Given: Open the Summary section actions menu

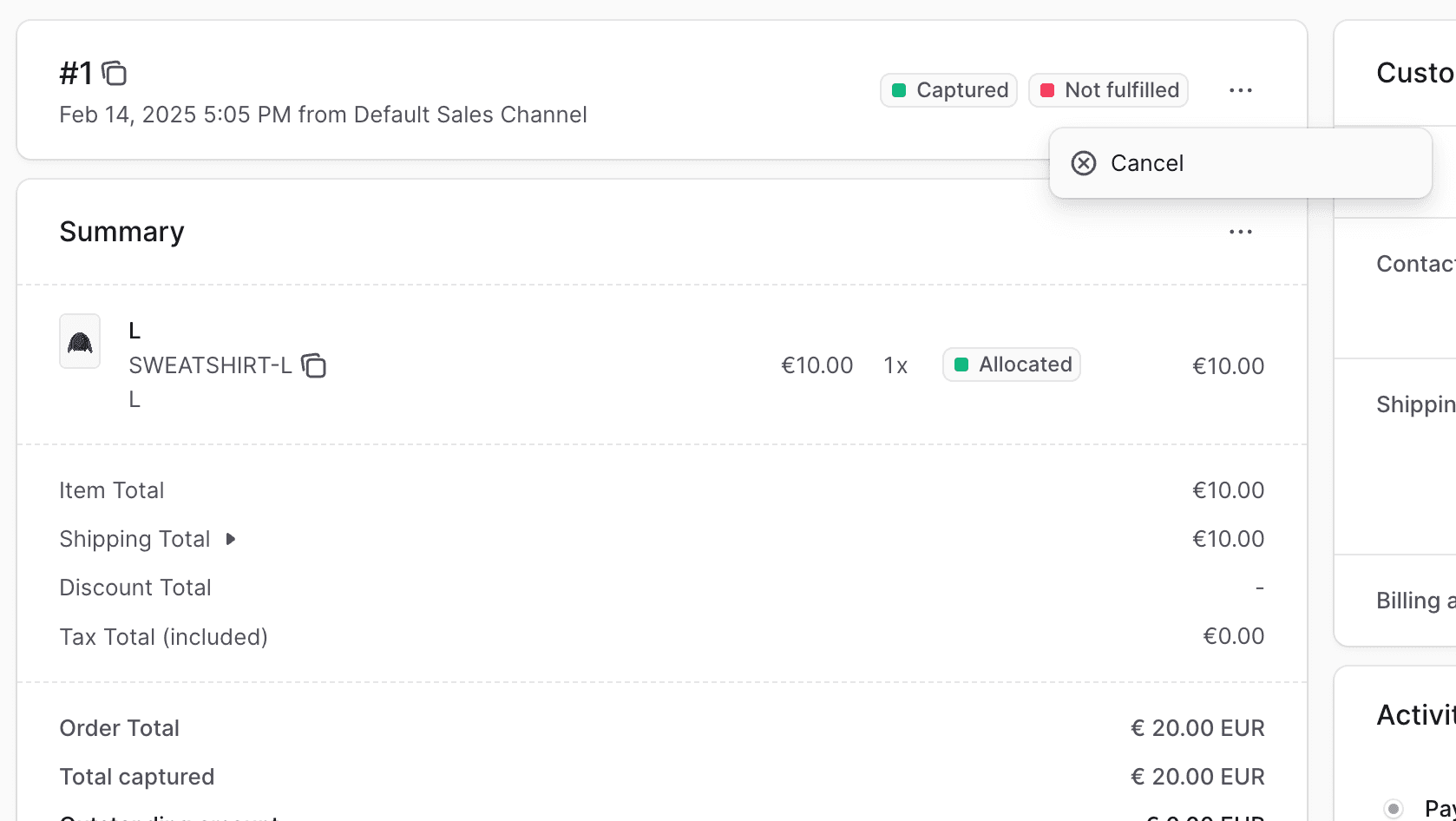Looking at the screenshot, I should [x=1240, y=232].
